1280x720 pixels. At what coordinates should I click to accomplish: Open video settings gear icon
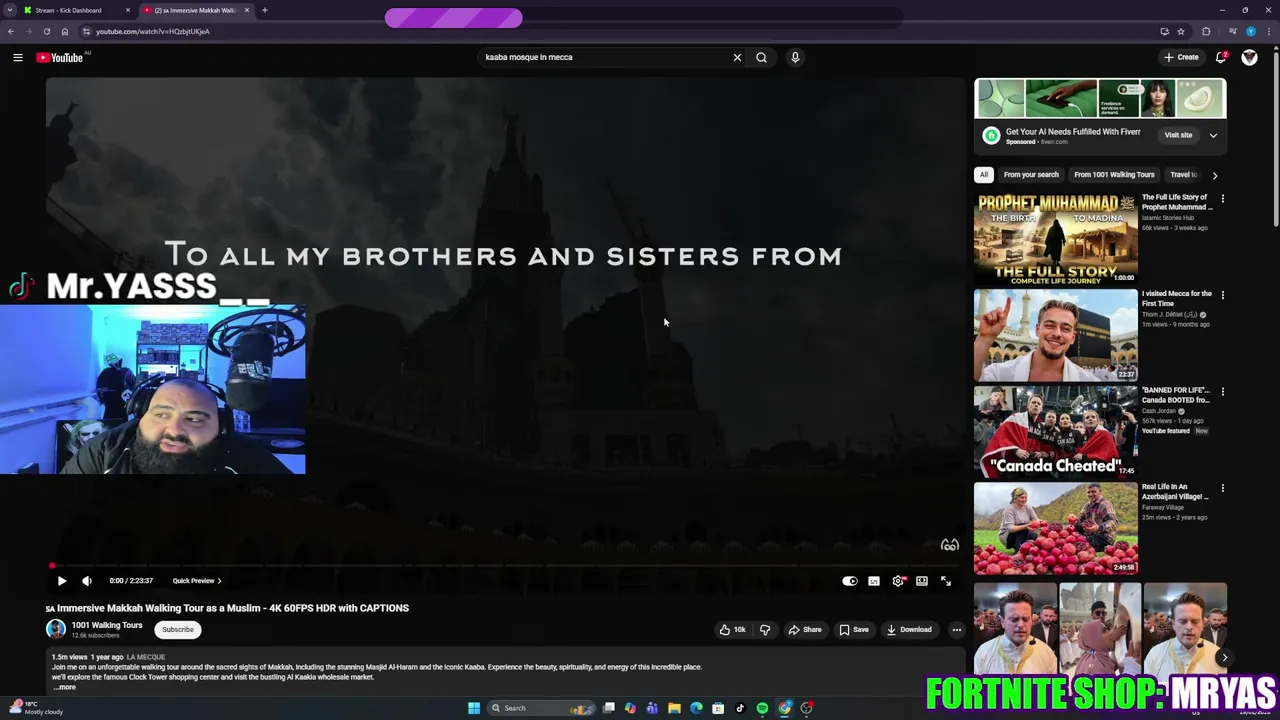898,581
